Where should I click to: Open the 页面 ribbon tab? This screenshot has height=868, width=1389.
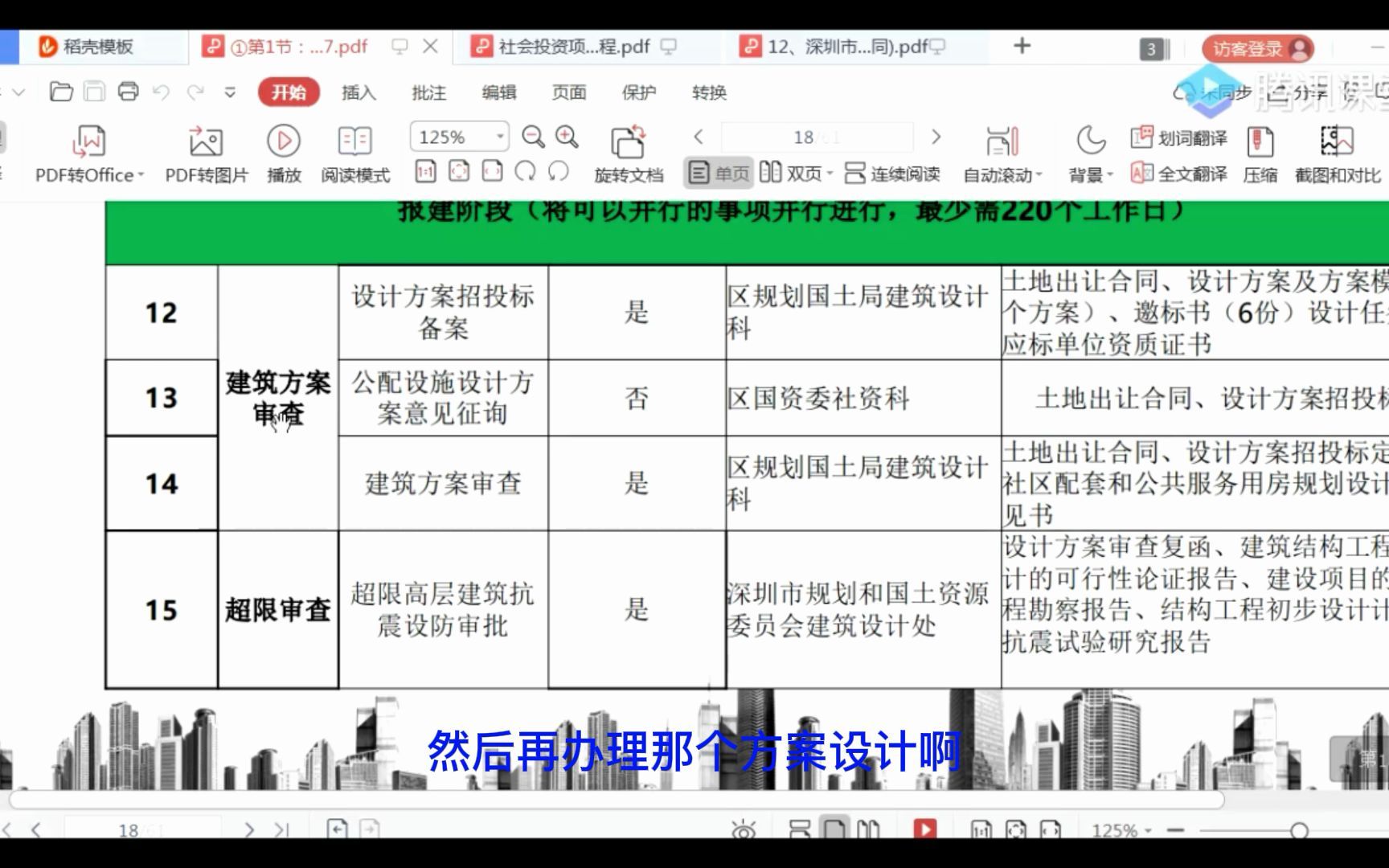(x=568, y=92)
